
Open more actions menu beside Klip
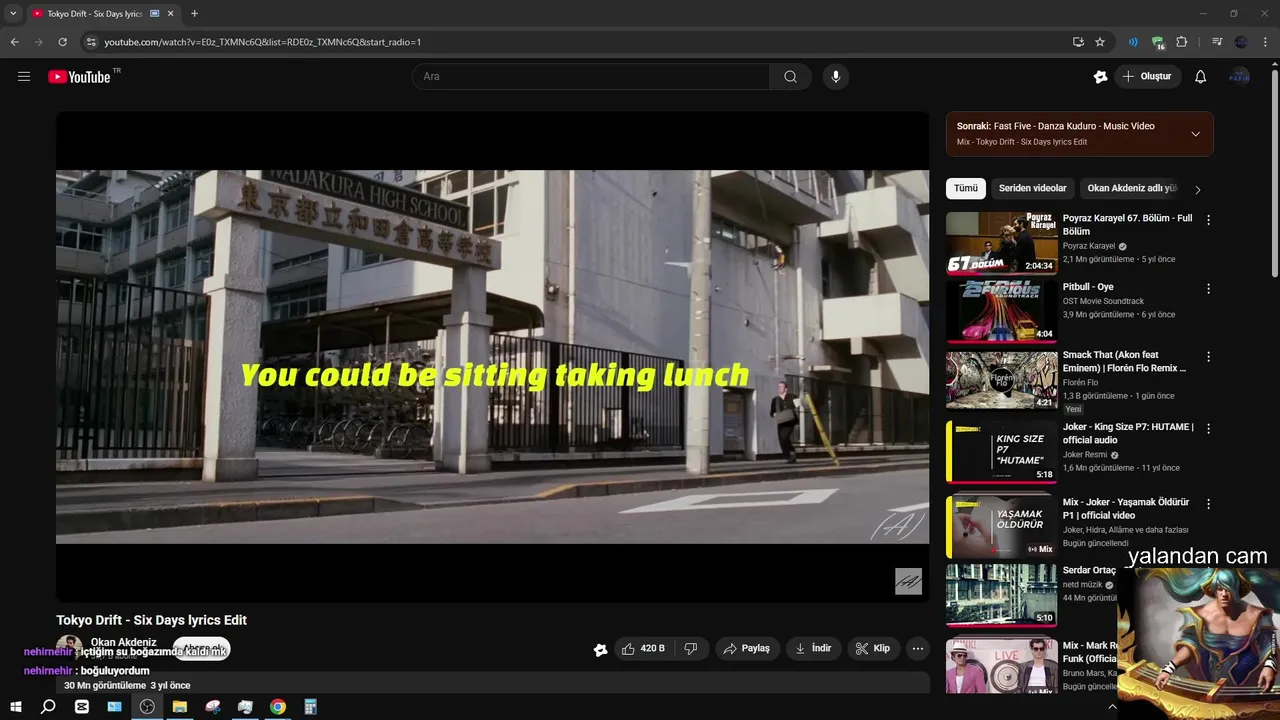[x=918, y=649]
